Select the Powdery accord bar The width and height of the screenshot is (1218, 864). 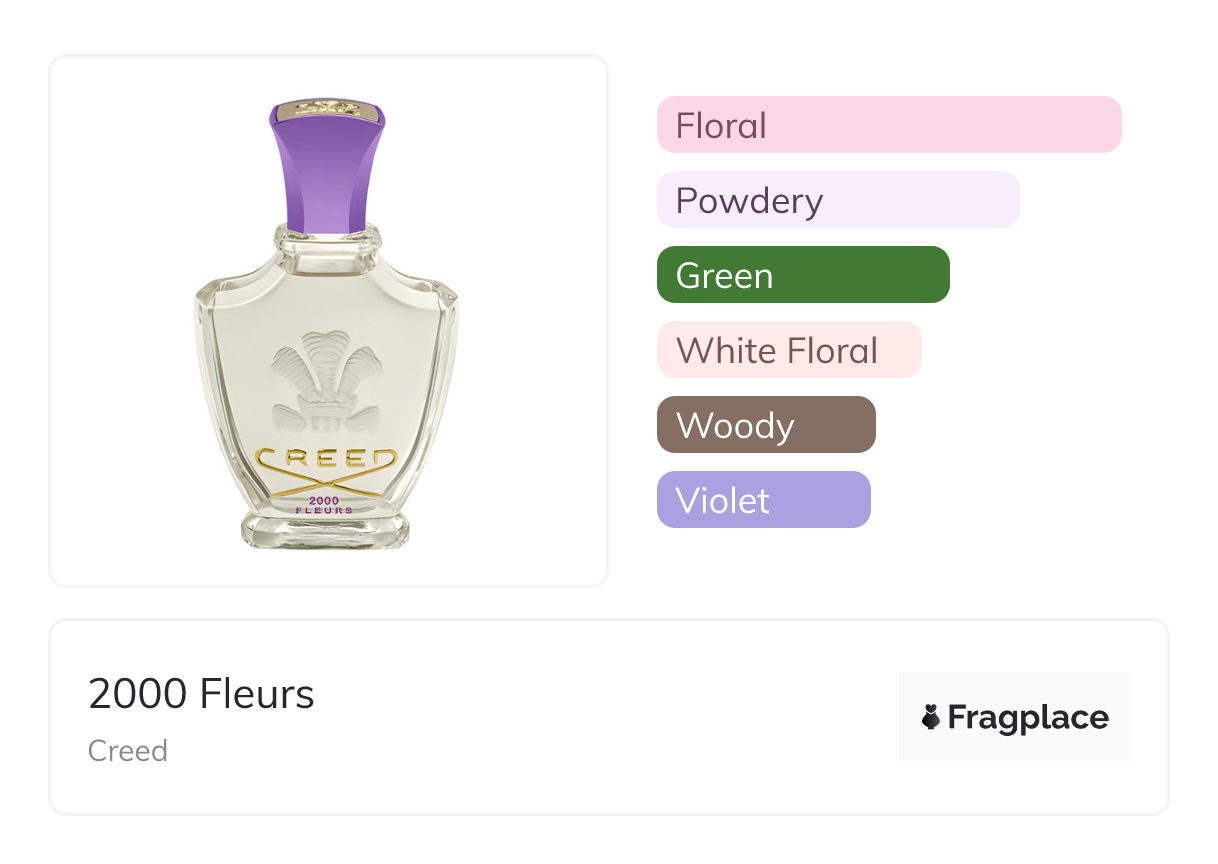point(837,200)
